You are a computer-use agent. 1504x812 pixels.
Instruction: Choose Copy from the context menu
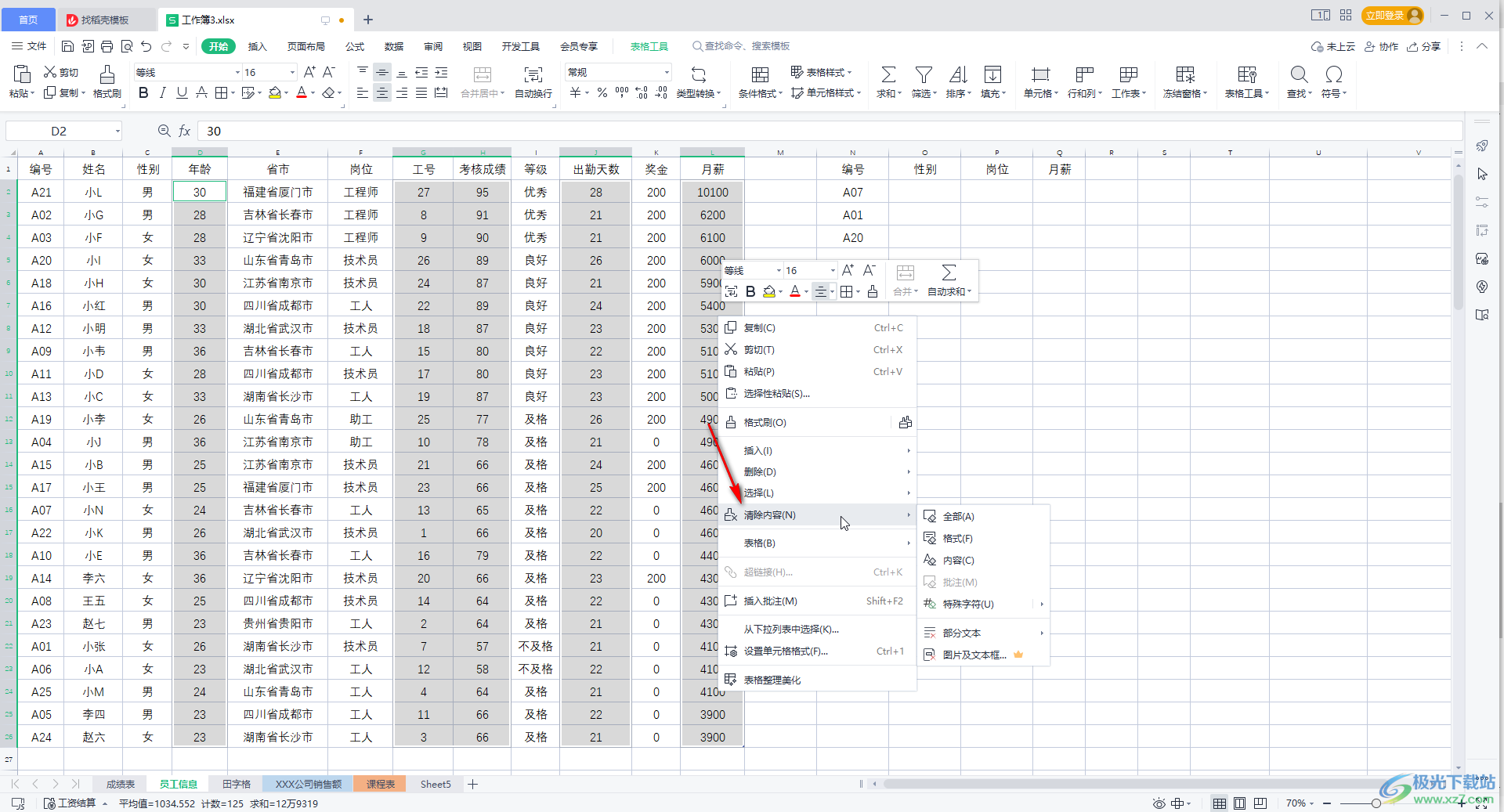[x=817, y=328]
